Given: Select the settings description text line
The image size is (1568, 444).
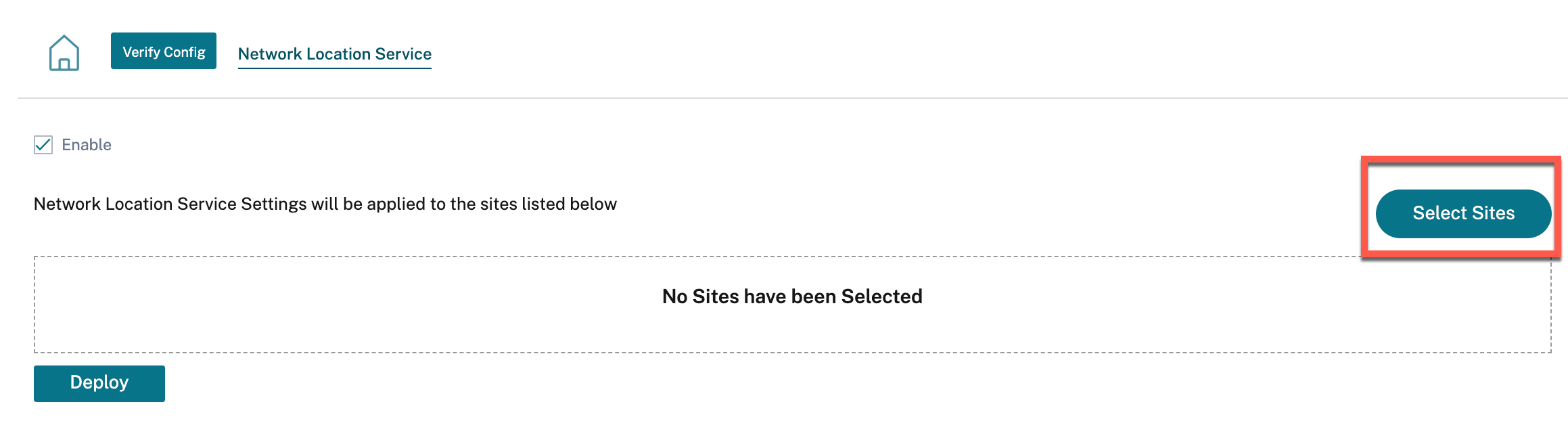Looking at the screenshot, I should point(325,204).
